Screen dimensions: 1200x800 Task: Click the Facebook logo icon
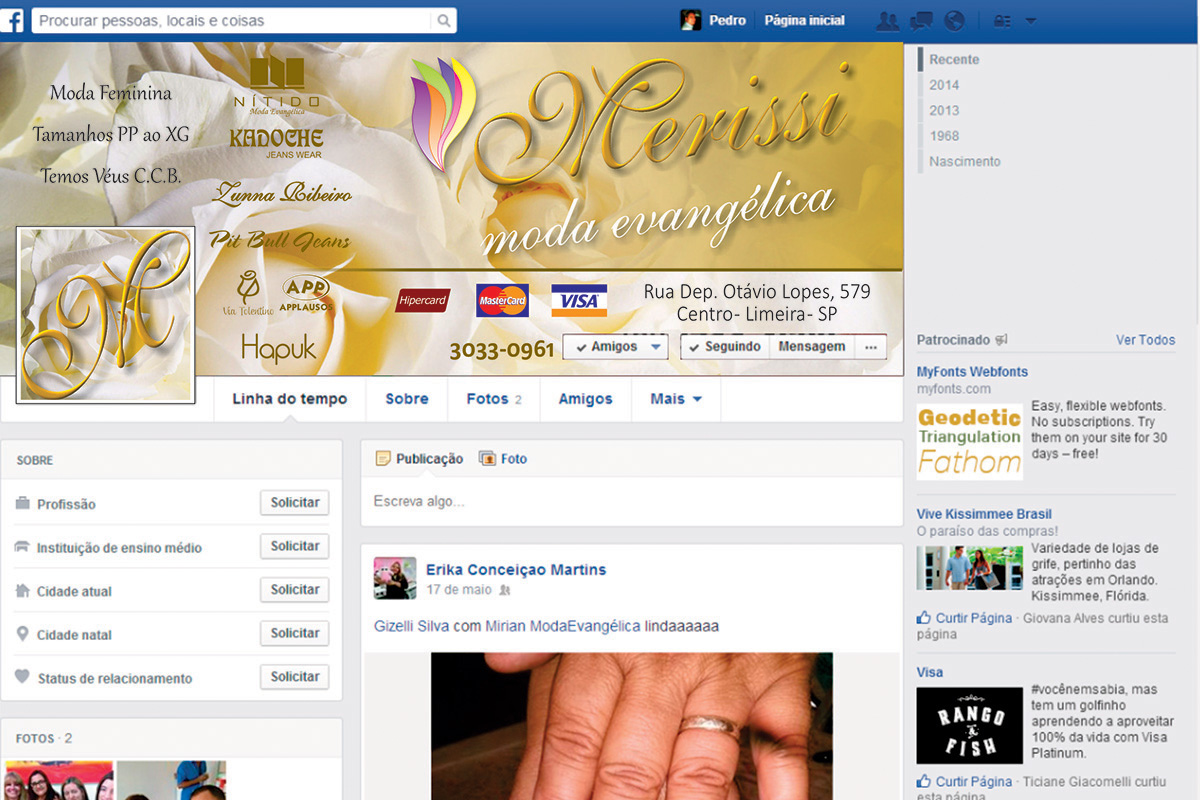[12, 20]
